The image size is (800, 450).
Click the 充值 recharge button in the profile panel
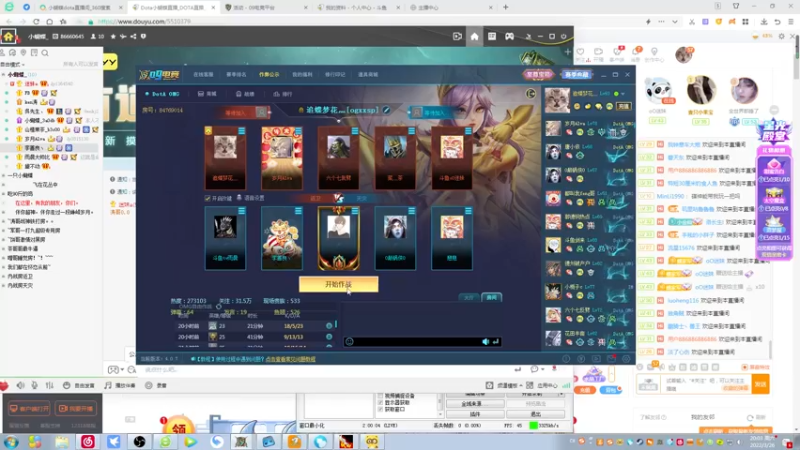pyautogui.click(x=624, y=106)
